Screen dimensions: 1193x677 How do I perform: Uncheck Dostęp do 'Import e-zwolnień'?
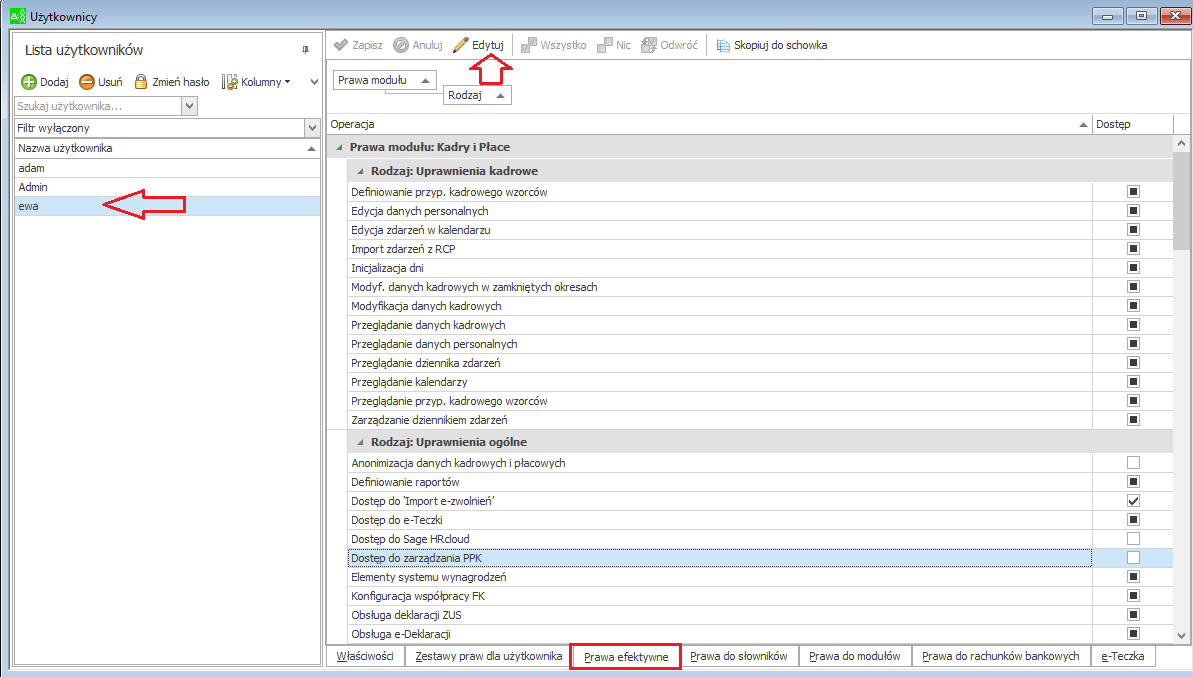tap(1133, 501)
